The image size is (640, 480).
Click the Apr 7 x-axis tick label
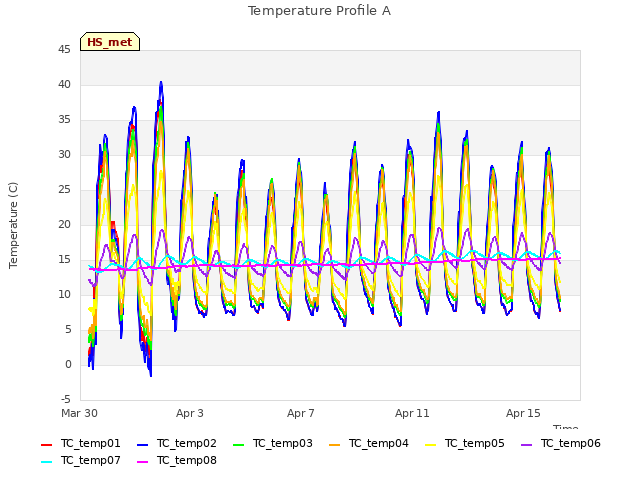coord(301,413)
